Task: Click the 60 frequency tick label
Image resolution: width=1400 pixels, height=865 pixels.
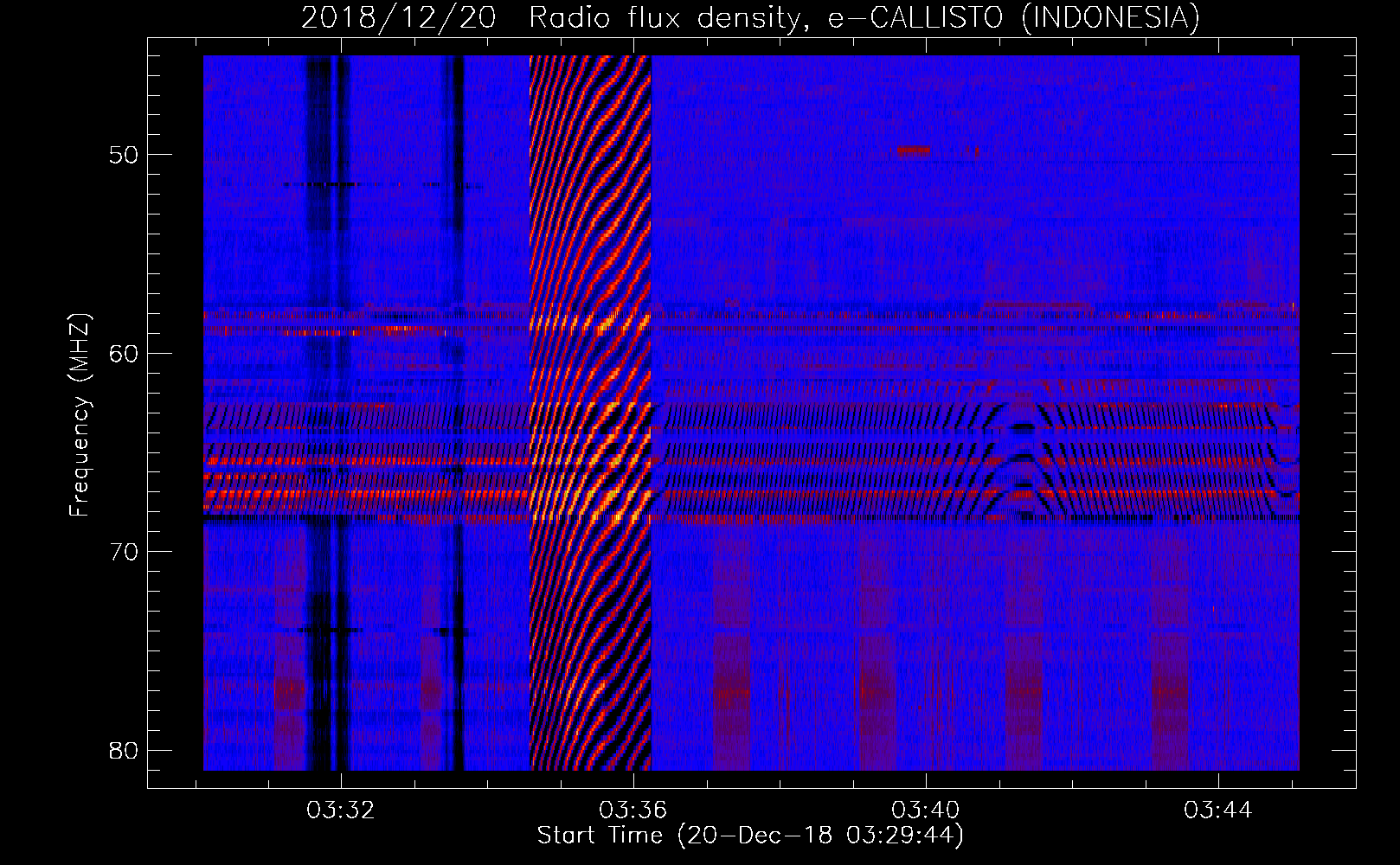Action: 124,354
